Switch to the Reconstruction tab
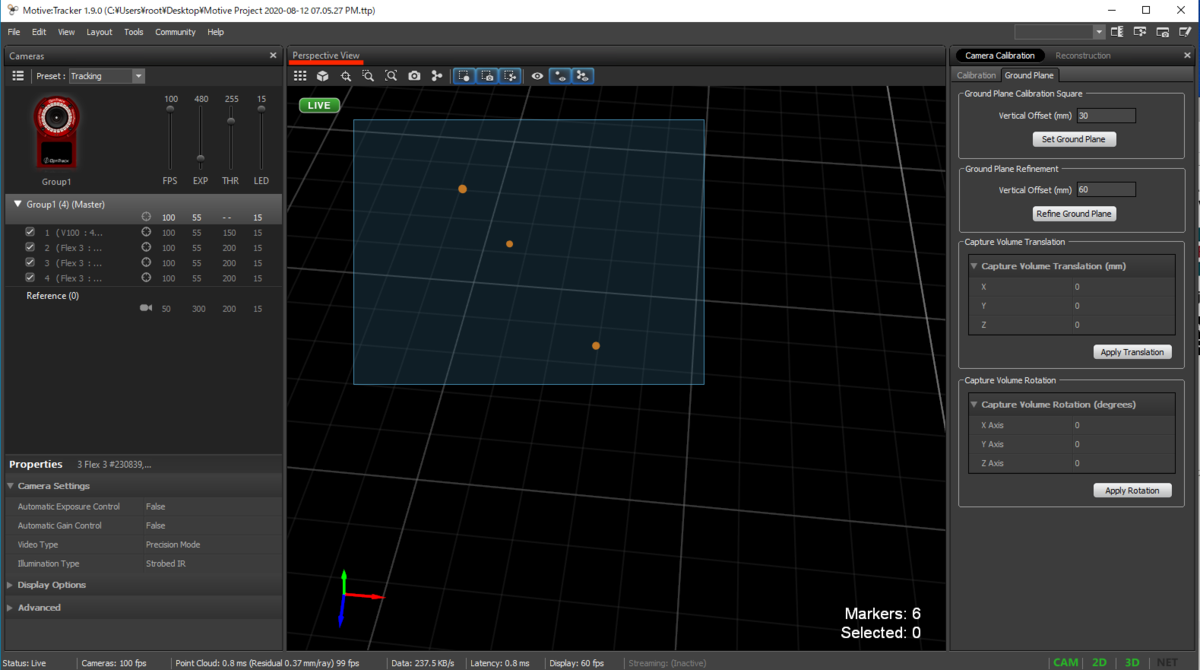Viewport: 1200px width, 670px height. click(x=1083, y=56)
